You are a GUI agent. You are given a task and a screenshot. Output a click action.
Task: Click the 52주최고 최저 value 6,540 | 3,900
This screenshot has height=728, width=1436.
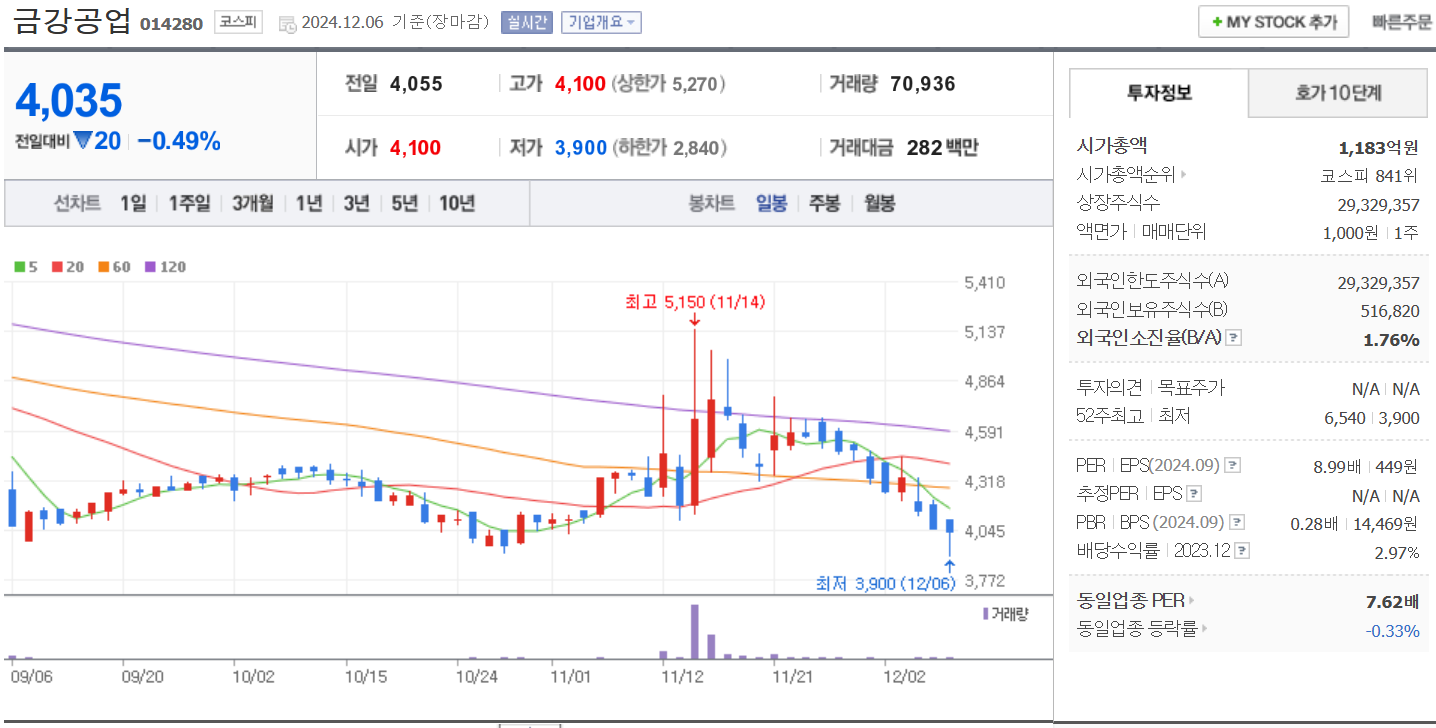click(x=1372, y=418)
